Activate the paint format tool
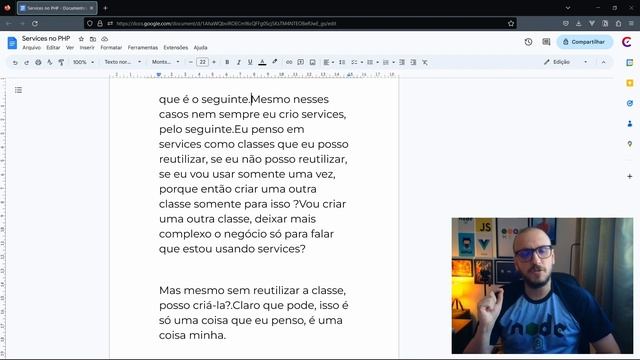This screenshot has height=360, width=640. pos(61,62)
